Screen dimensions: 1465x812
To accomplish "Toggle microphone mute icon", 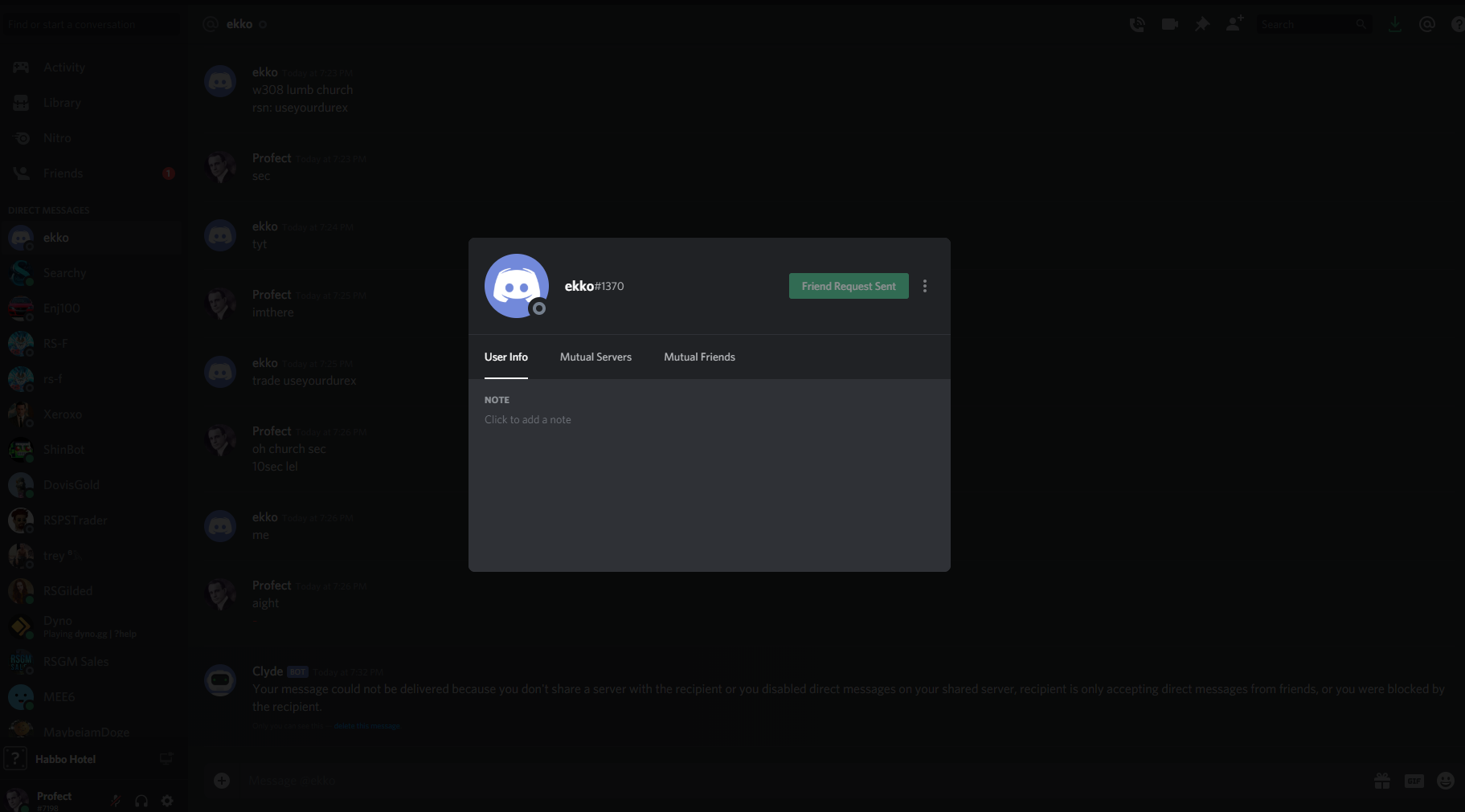I will tap(116, 801).
